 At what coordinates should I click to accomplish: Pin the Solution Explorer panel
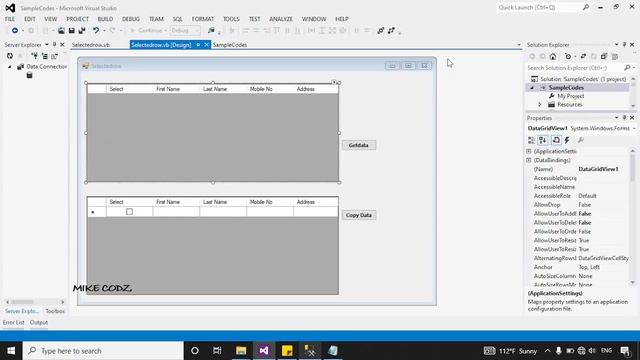pos(624,44)
